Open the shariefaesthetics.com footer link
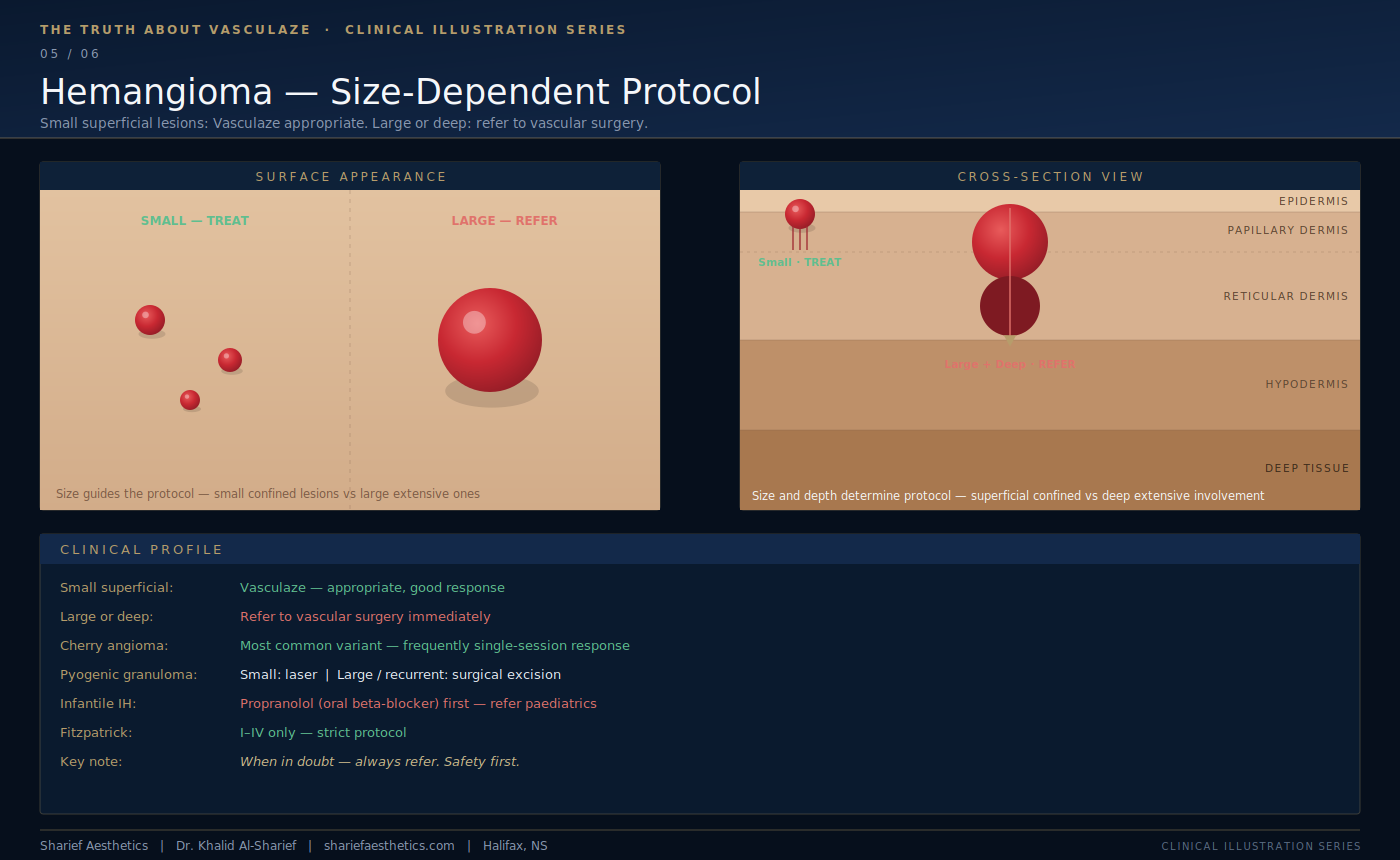Screen dimensions: 1400x860 (x=389, y=846)
